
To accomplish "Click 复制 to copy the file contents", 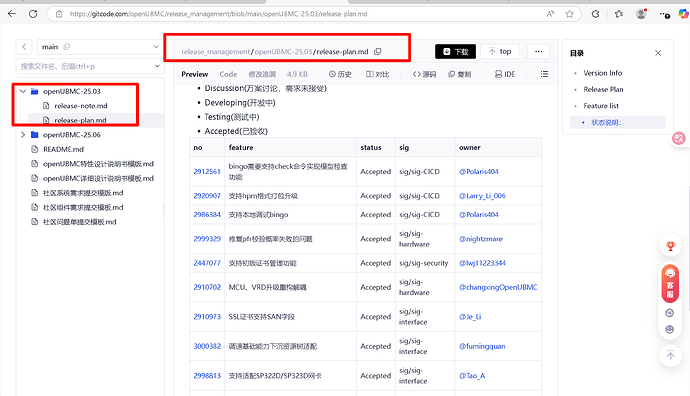I will 459,74.
